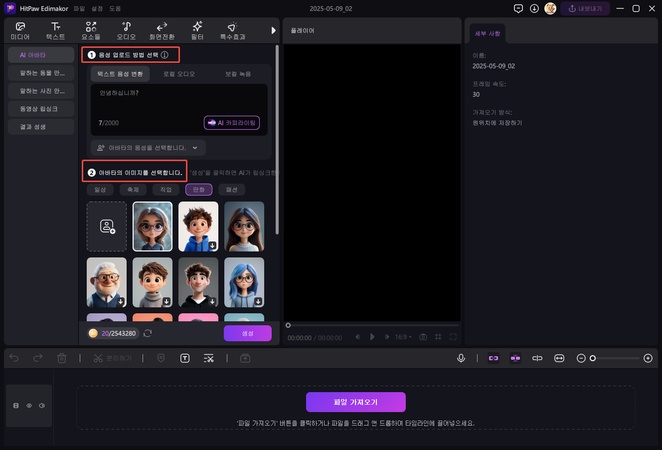This screenshot has height=450, width=662.
Task: Open the download center icon in title bar
Action: pyautogui.click(x=534, y=8)
